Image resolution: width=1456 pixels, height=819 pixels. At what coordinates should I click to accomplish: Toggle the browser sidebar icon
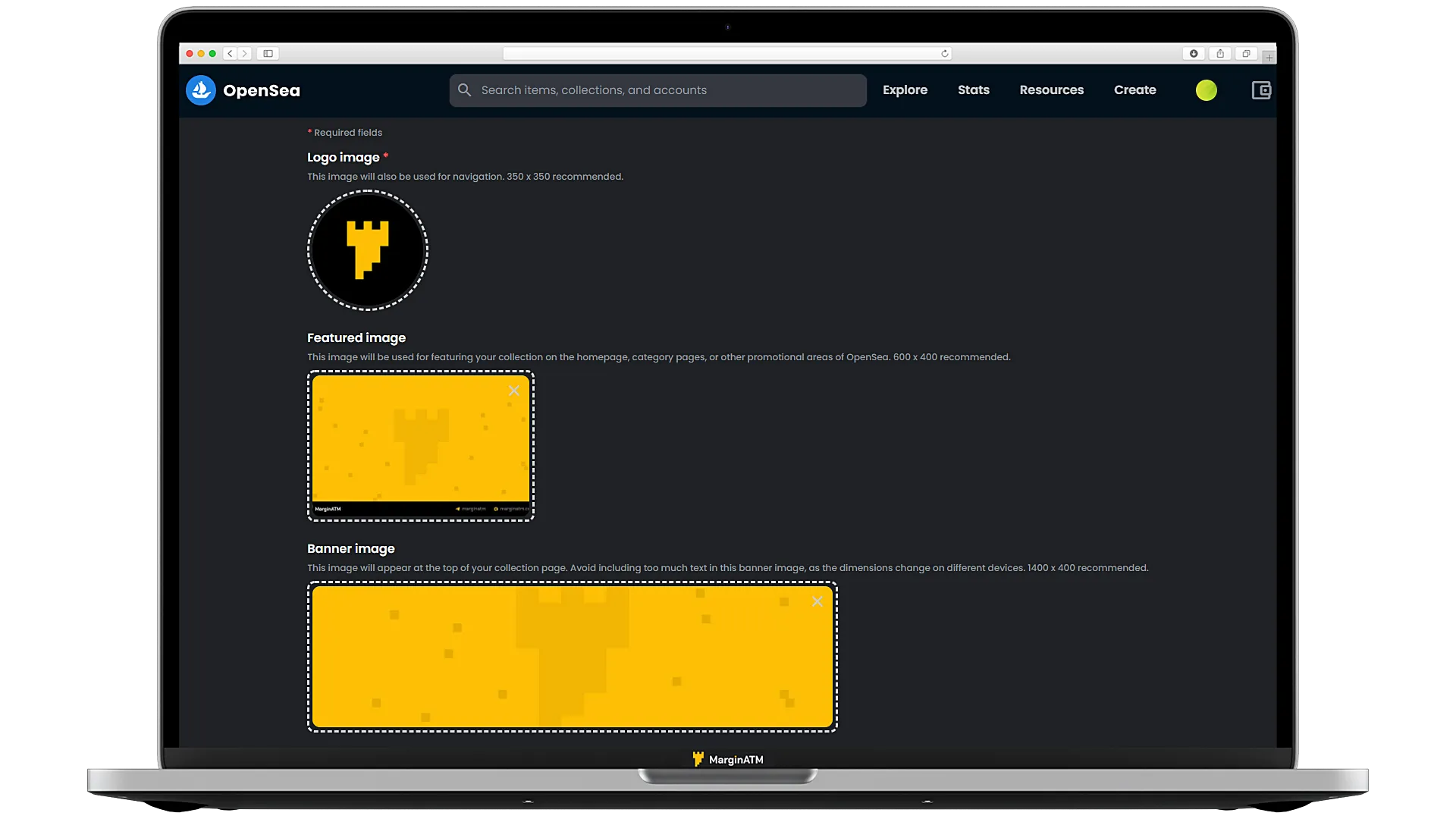pyautogui.click(x=268, y=53)
